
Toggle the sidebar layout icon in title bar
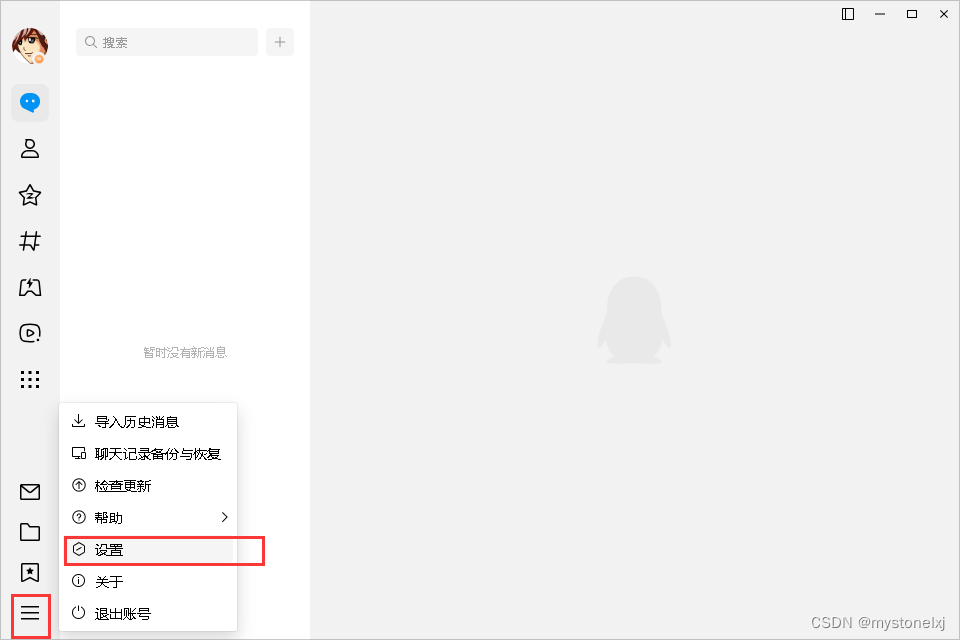coord(848,14)
